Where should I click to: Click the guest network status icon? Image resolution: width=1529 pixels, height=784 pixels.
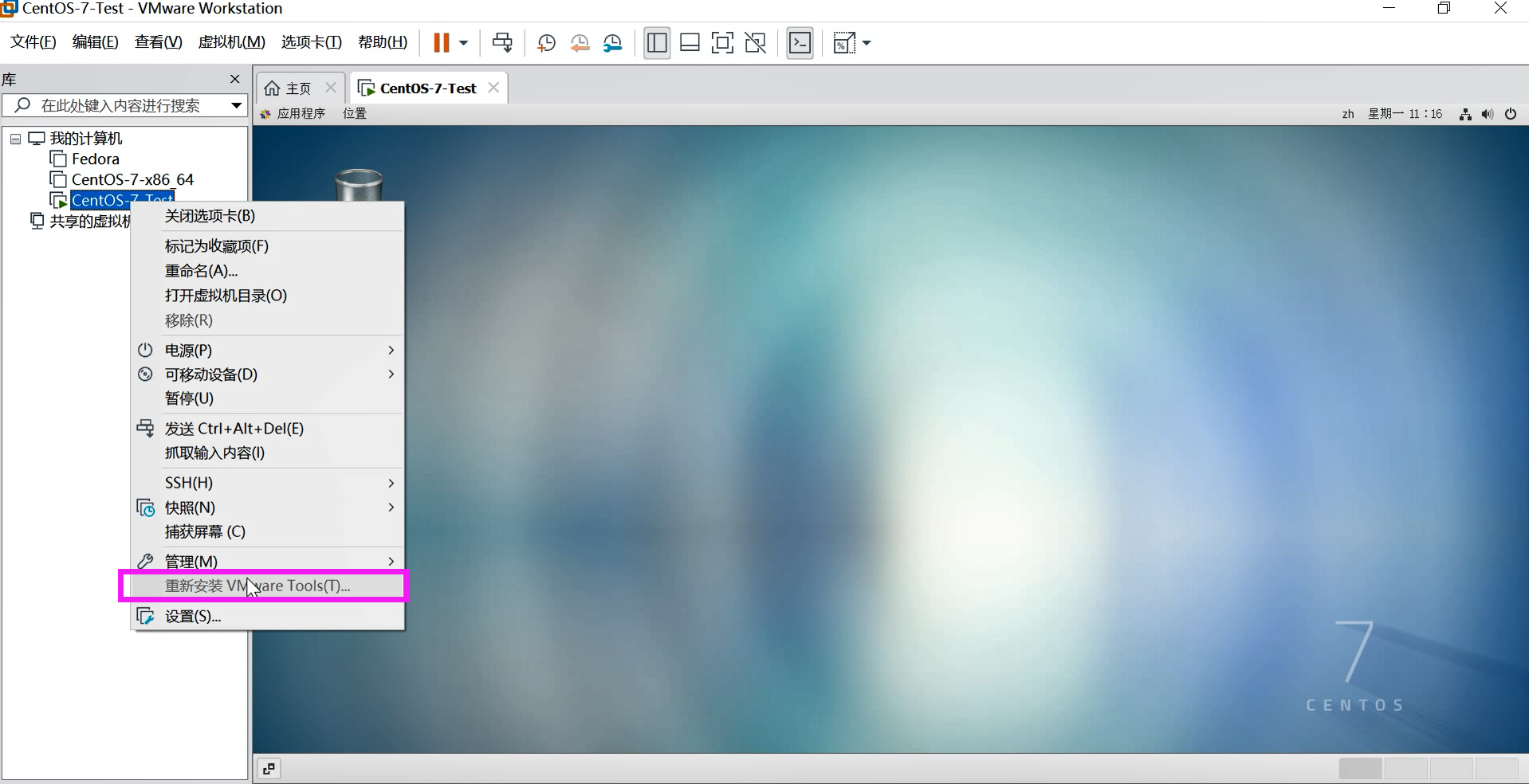coord(1465,114)
